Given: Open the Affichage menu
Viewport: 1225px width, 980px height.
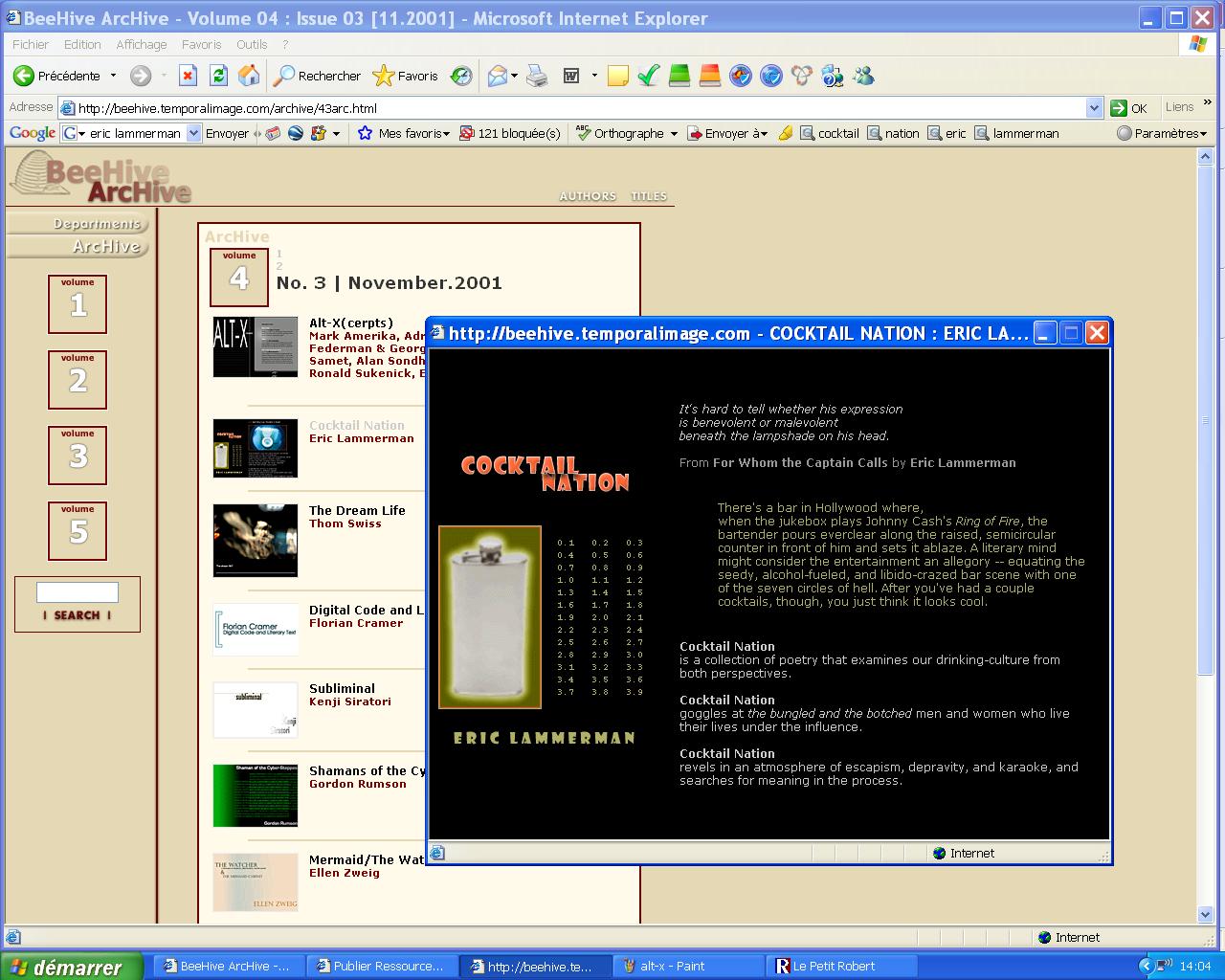Looking at the screenshot, I should click(142, 44).
